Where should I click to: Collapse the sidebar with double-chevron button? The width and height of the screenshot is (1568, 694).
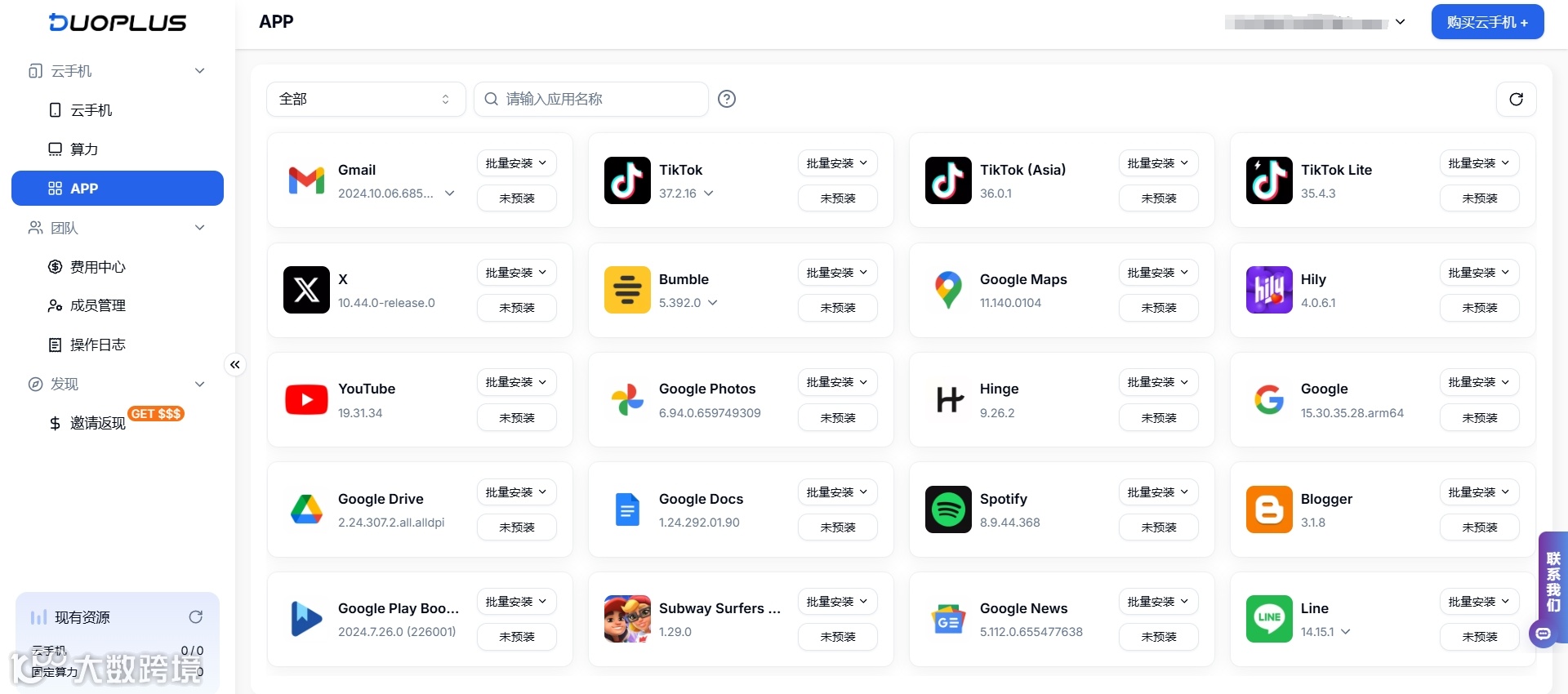coord(235,364)
